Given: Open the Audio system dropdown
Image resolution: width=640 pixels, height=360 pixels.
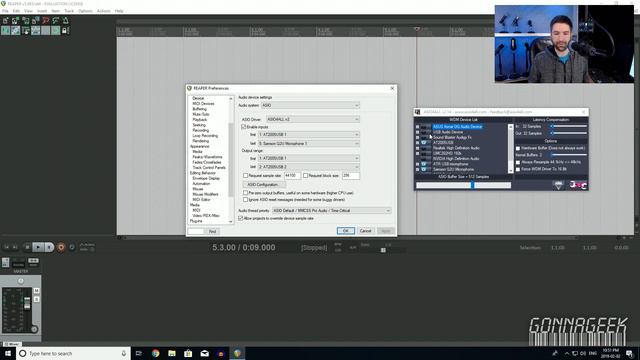Looking at the screenshot, I should [x=311, y=105].
